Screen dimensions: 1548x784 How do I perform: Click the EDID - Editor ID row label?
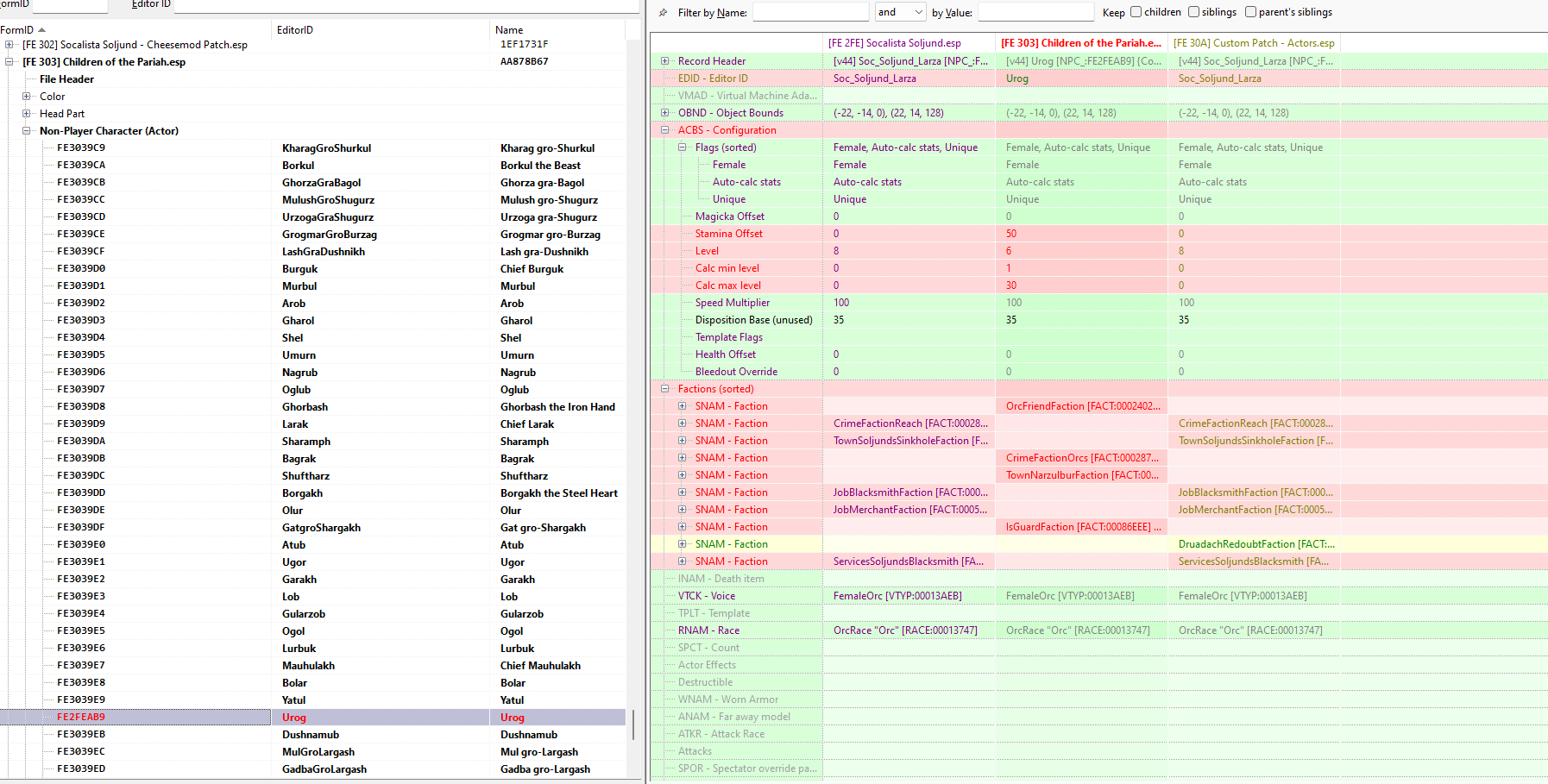point(713,78)
